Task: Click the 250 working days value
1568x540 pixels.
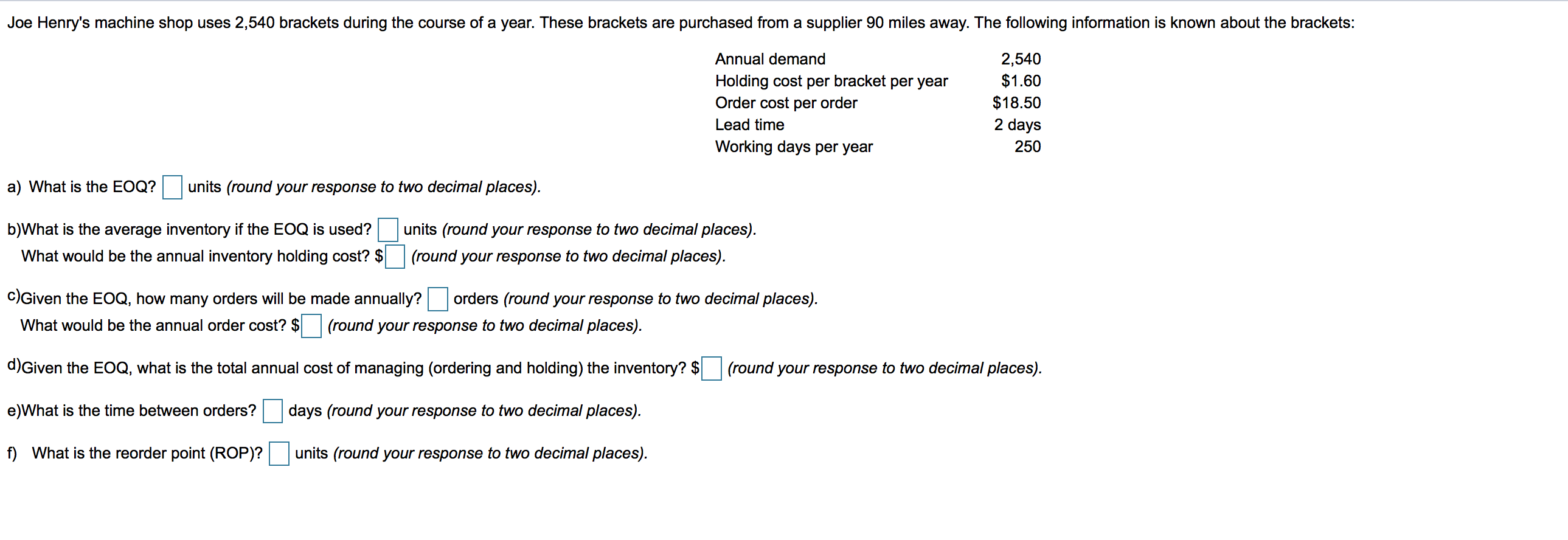Action: pyautogui.click(x=1027, y=147)
